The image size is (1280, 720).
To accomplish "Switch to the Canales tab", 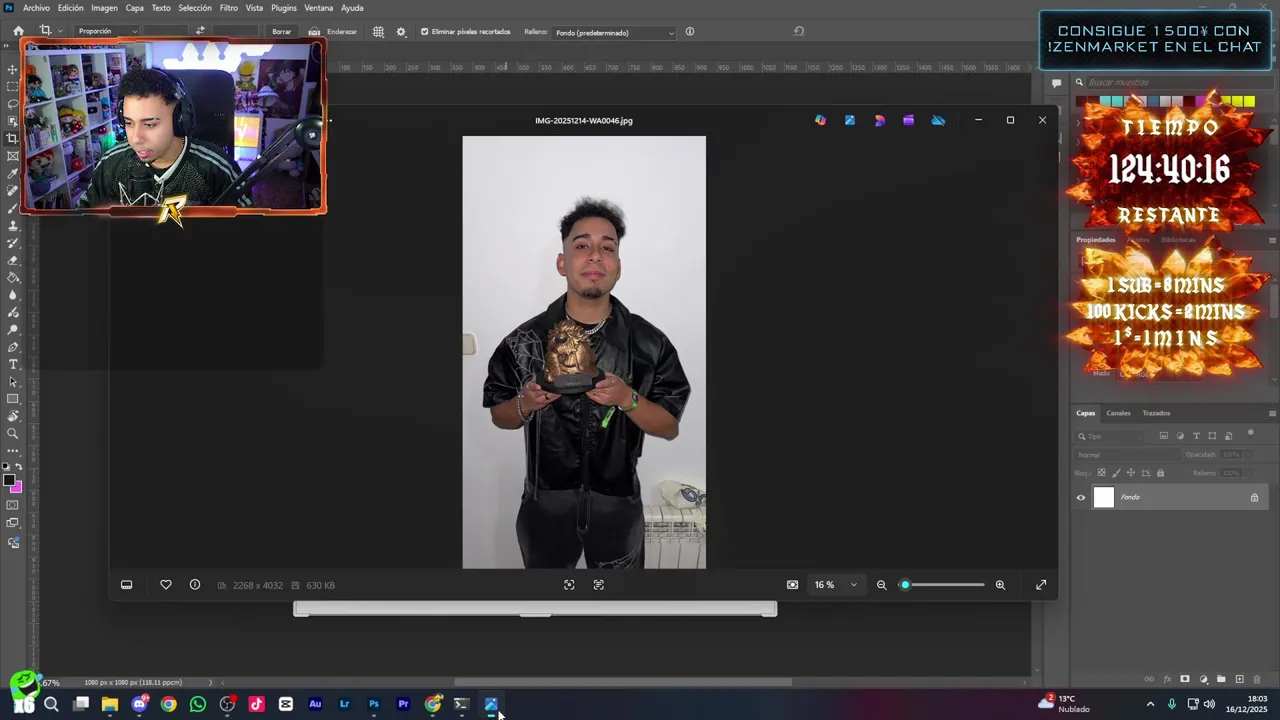I will click(1118, 413).
